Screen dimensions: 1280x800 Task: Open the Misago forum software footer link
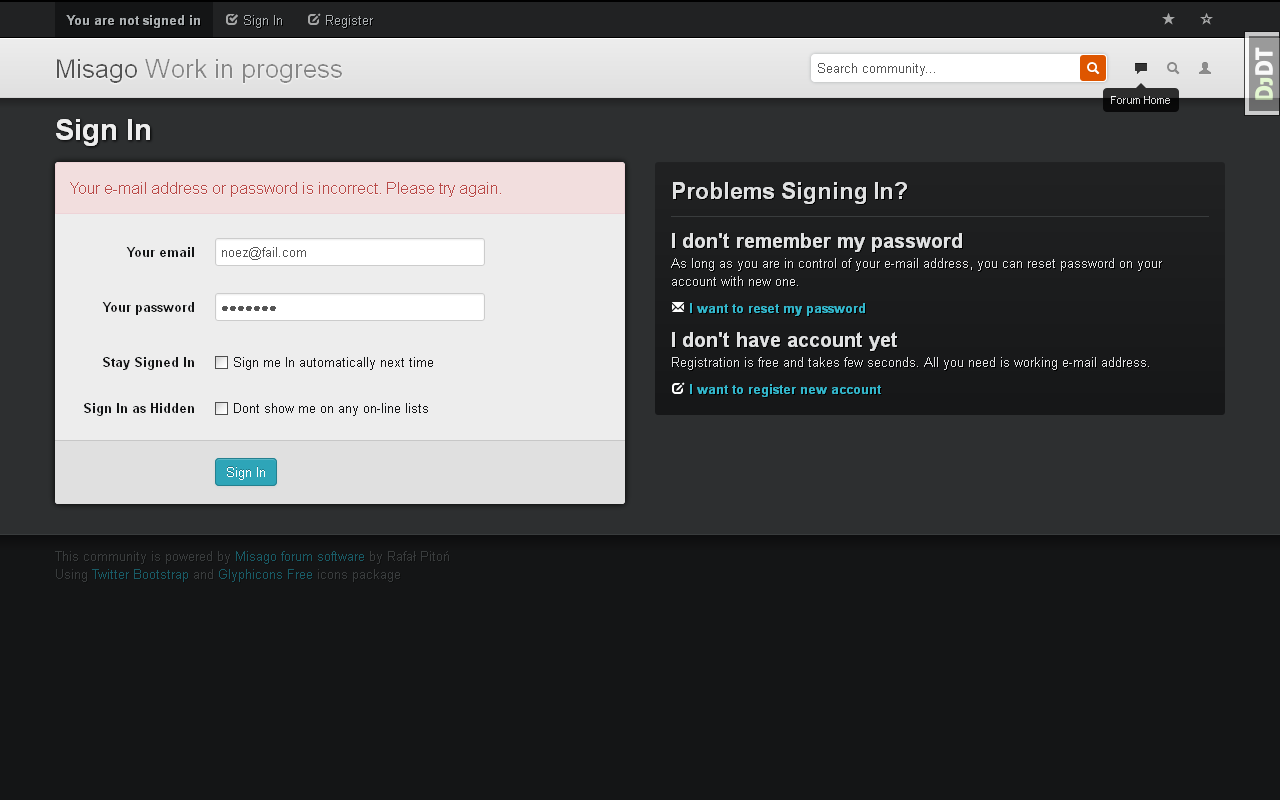299,557
